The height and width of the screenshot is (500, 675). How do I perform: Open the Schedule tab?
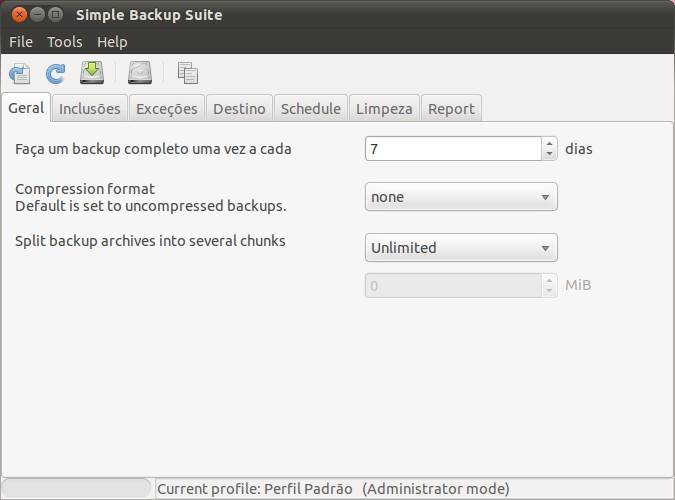(x=311, y=109)
